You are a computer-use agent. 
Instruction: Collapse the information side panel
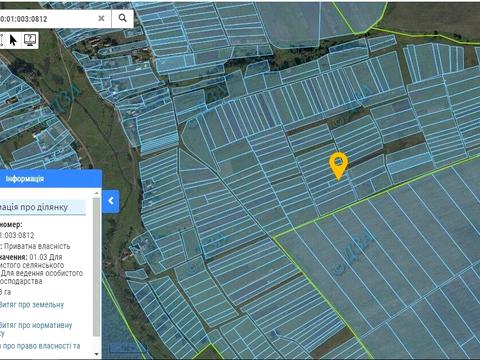[x=111, y=201]
